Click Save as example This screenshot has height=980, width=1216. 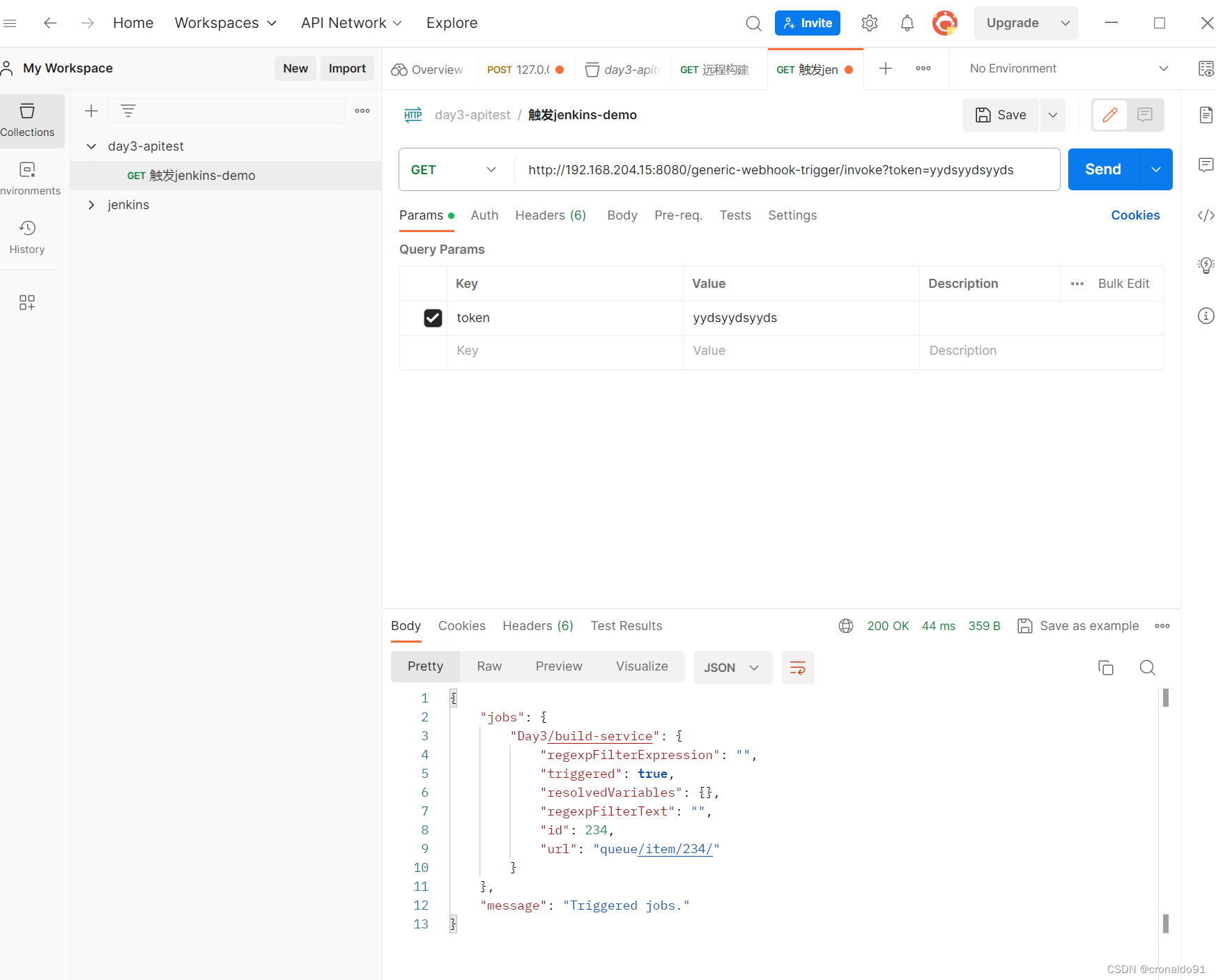point(1079,626)
